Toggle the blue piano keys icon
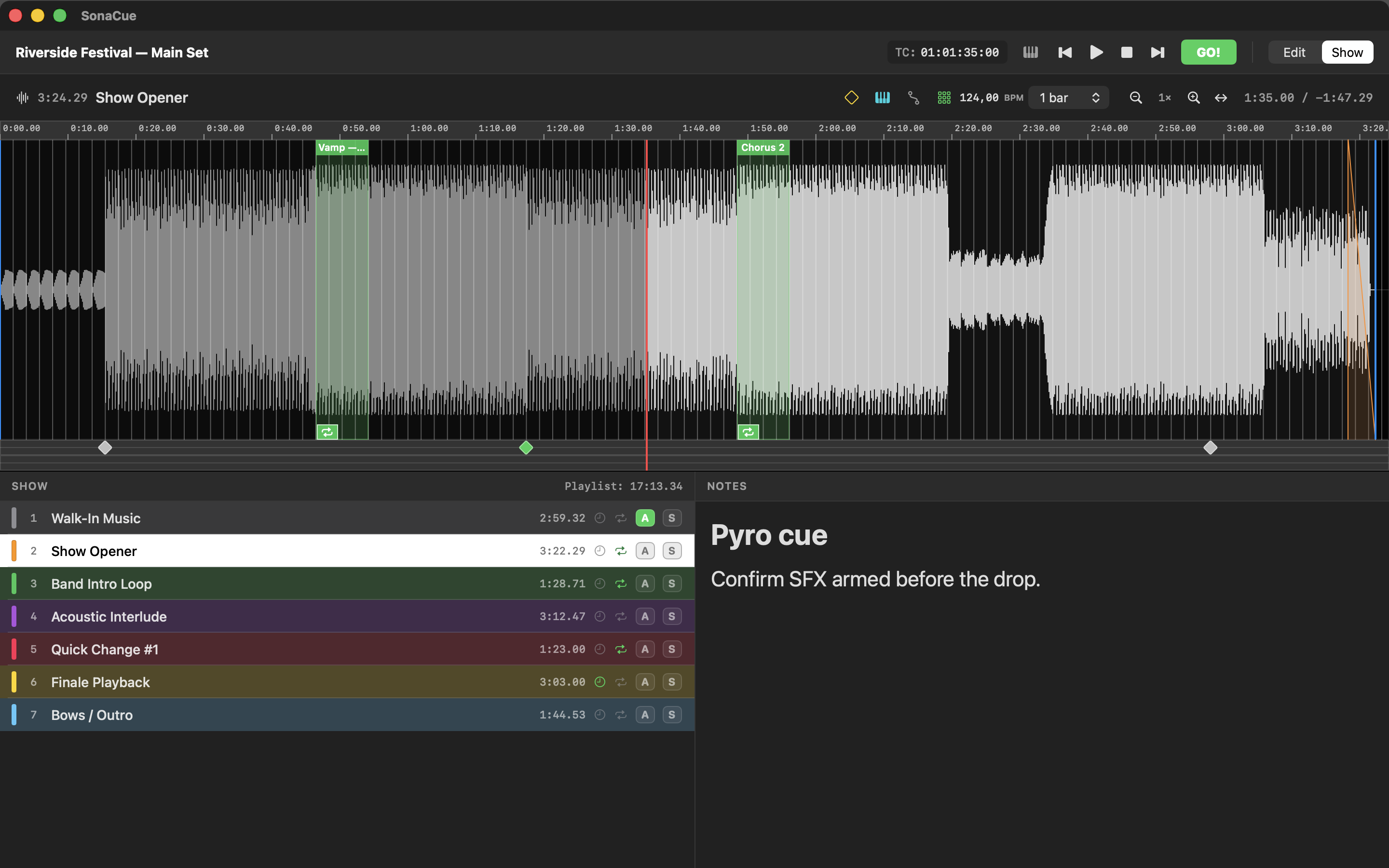 pyautogui.click(x=882, y=97)
